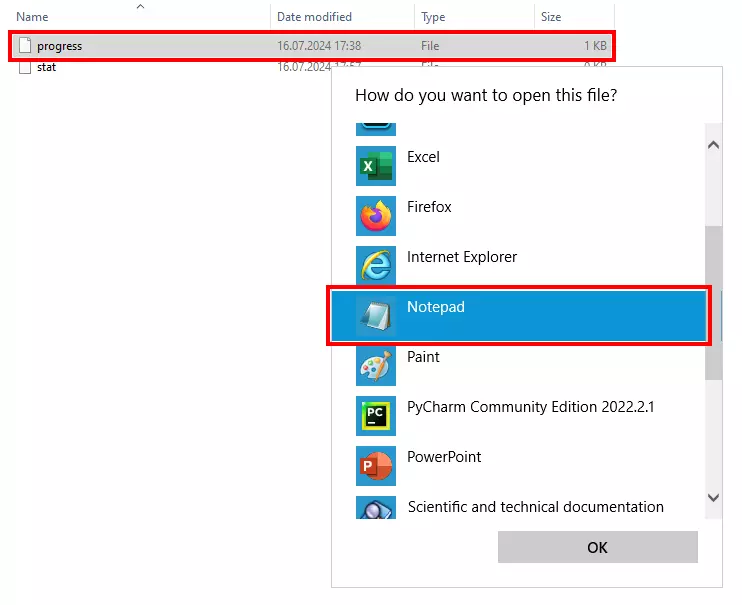This screenshot has width=742, height=605.
Task: Pick Paint from the app list
Action: 518,366
